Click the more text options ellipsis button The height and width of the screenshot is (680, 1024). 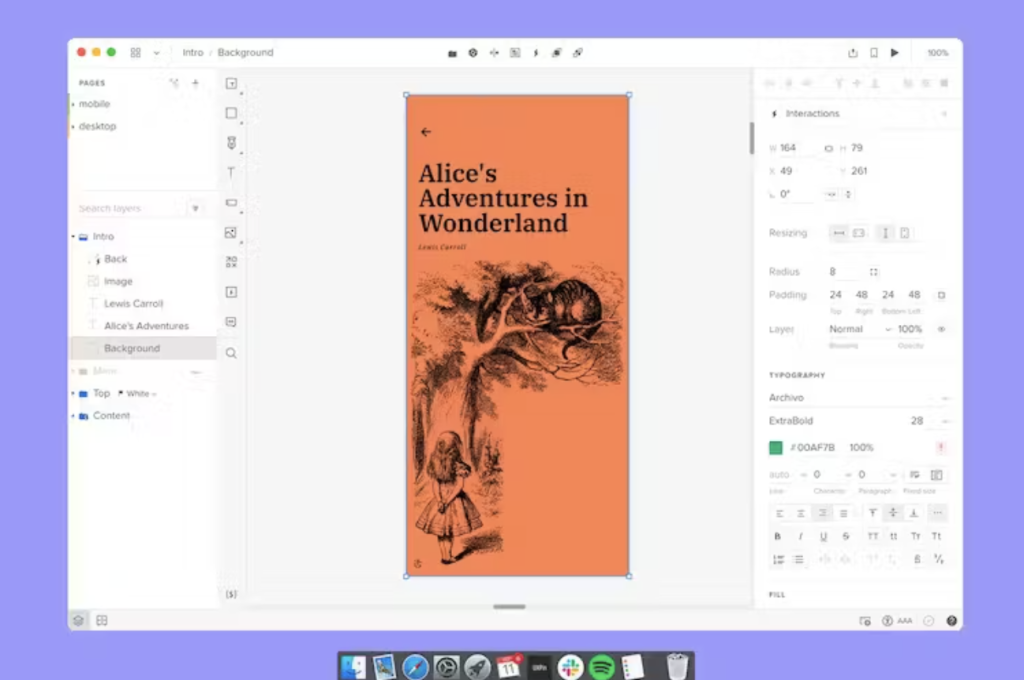coord(938,513)
